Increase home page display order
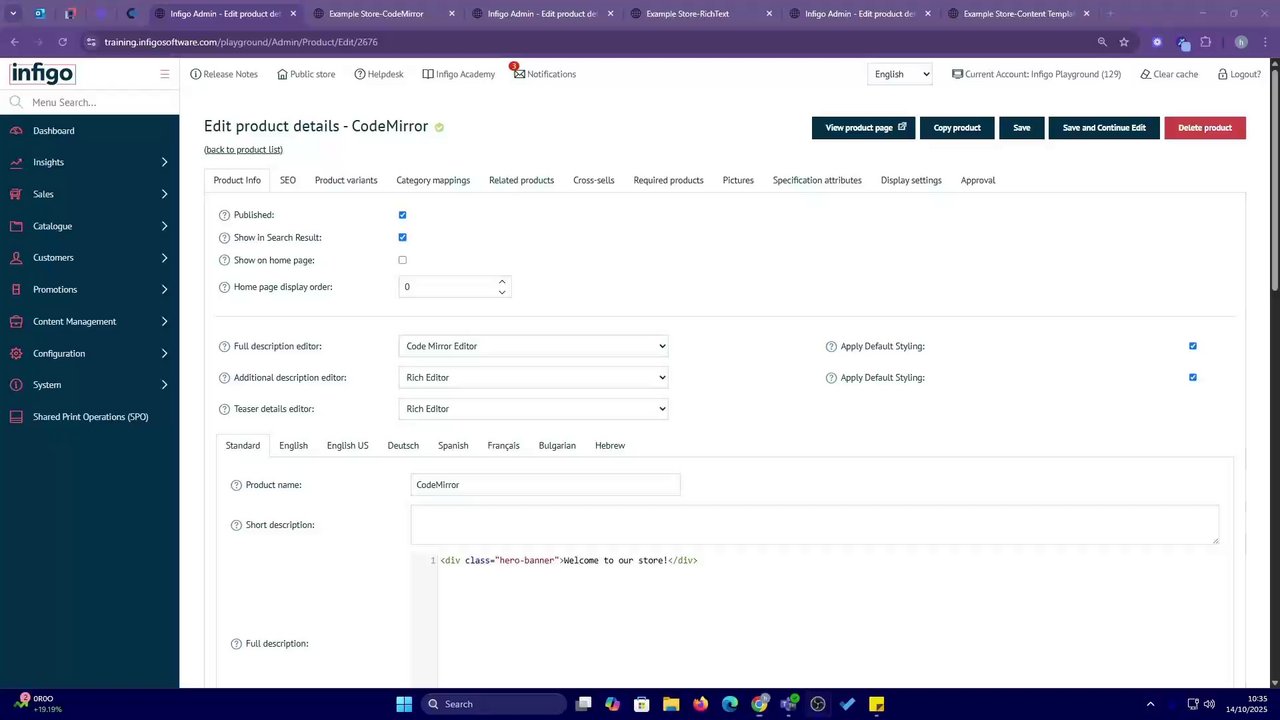Image resolution: width=1280 pixels, height=720 pixels. [502, 282]
